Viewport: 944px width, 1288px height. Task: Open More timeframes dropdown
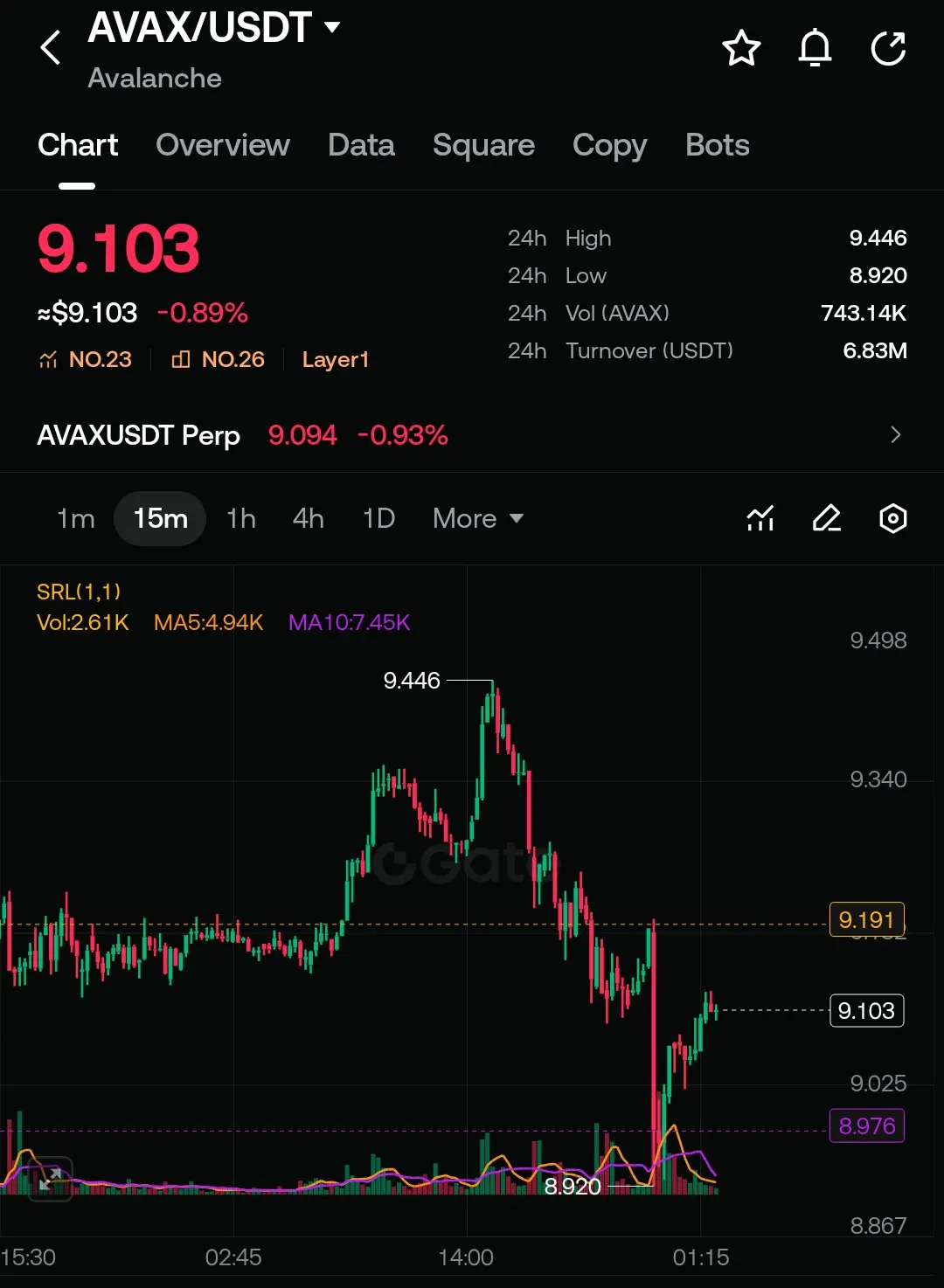478,518
